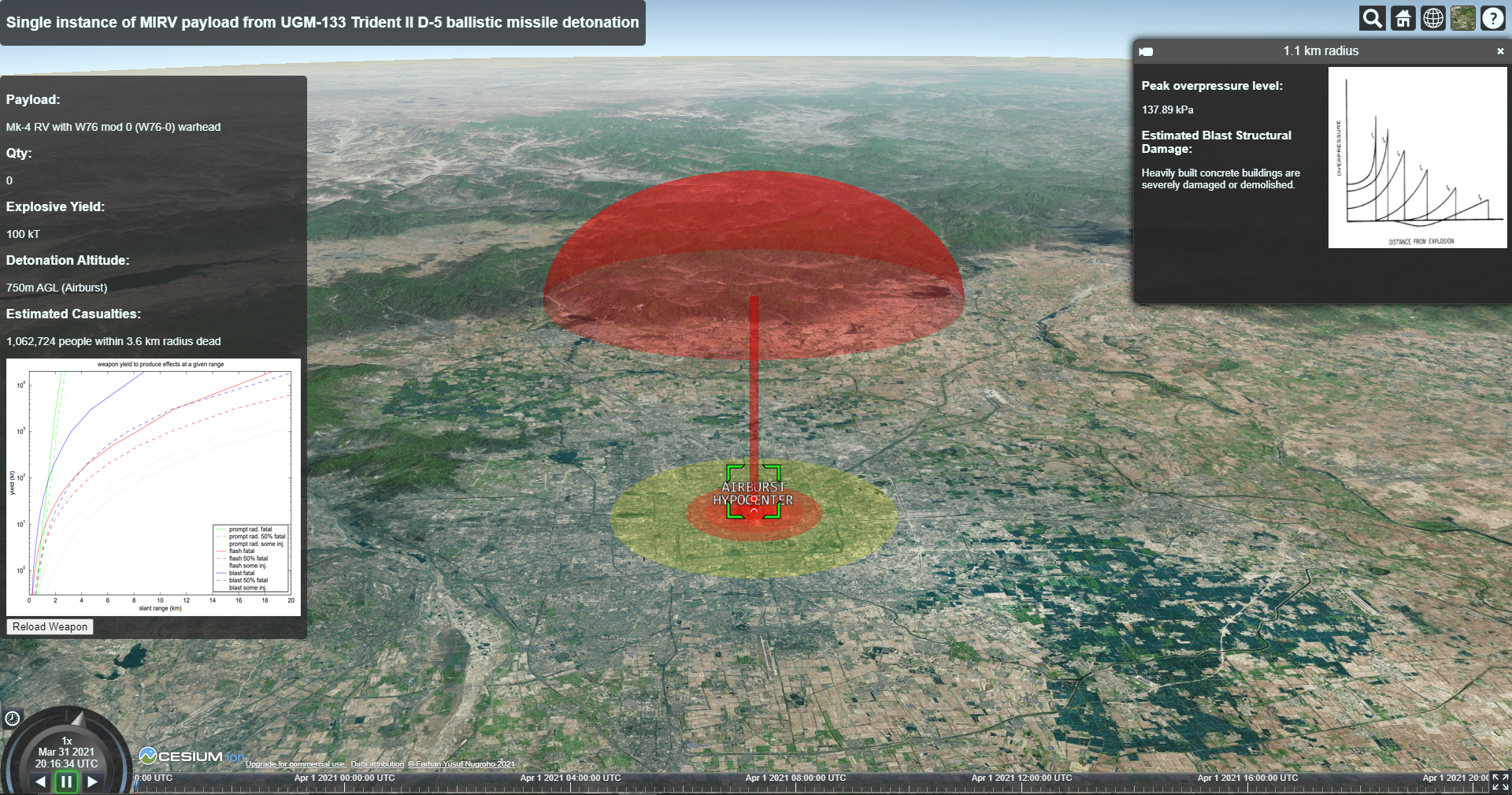Click the estimated casualties count text

(113, 341)
